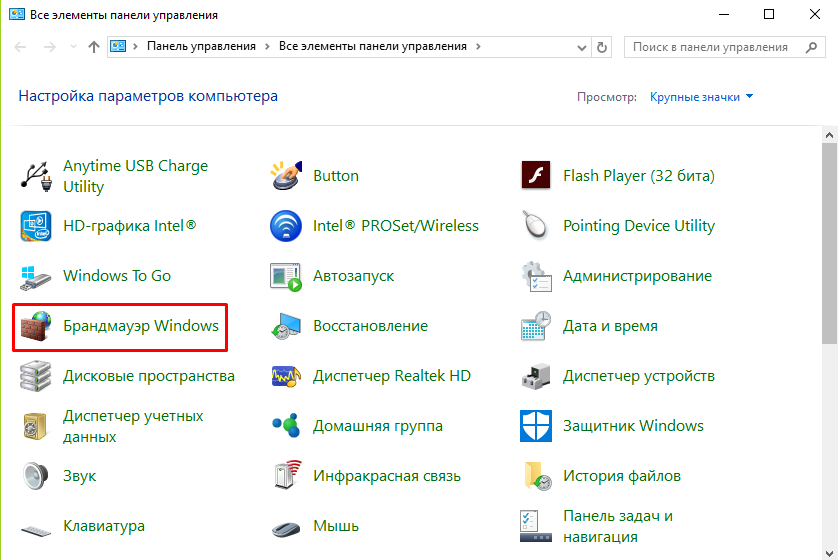Open the Автозапуск icon
This screenshot has height=560, width=838.
286,277
